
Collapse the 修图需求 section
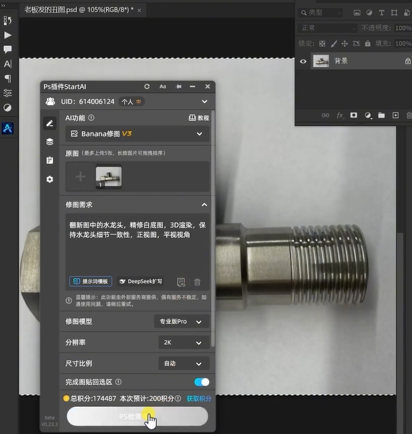pyautogui.click(x=204, y=205)
